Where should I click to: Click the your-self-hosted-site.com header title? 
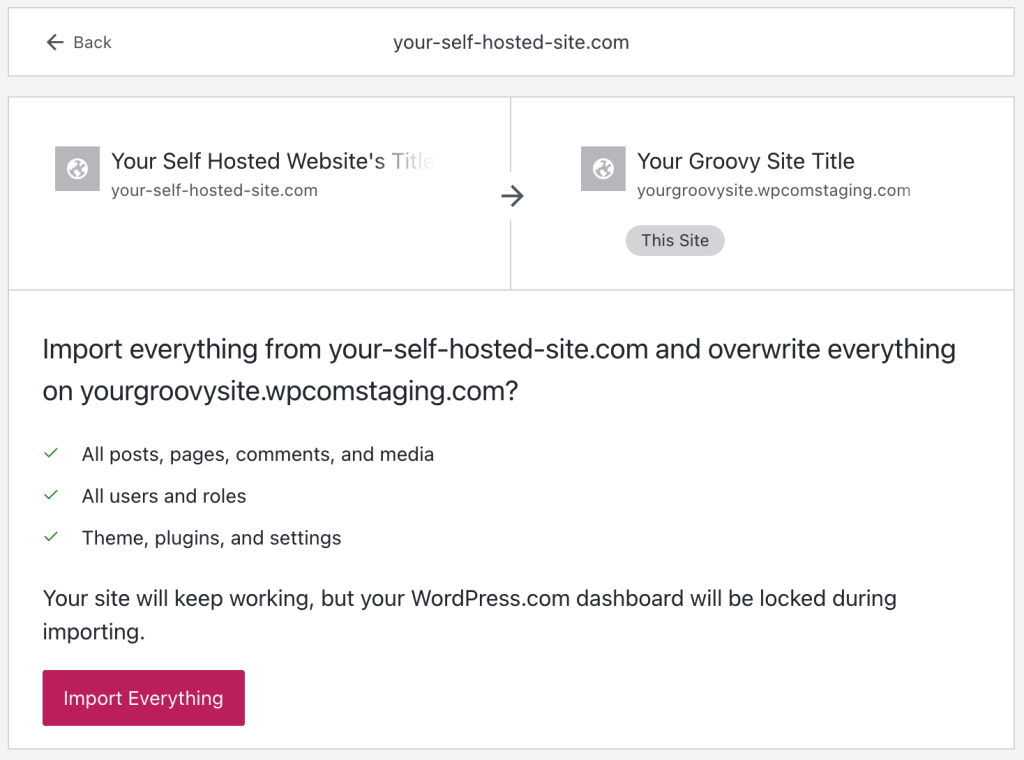[511, 42]
